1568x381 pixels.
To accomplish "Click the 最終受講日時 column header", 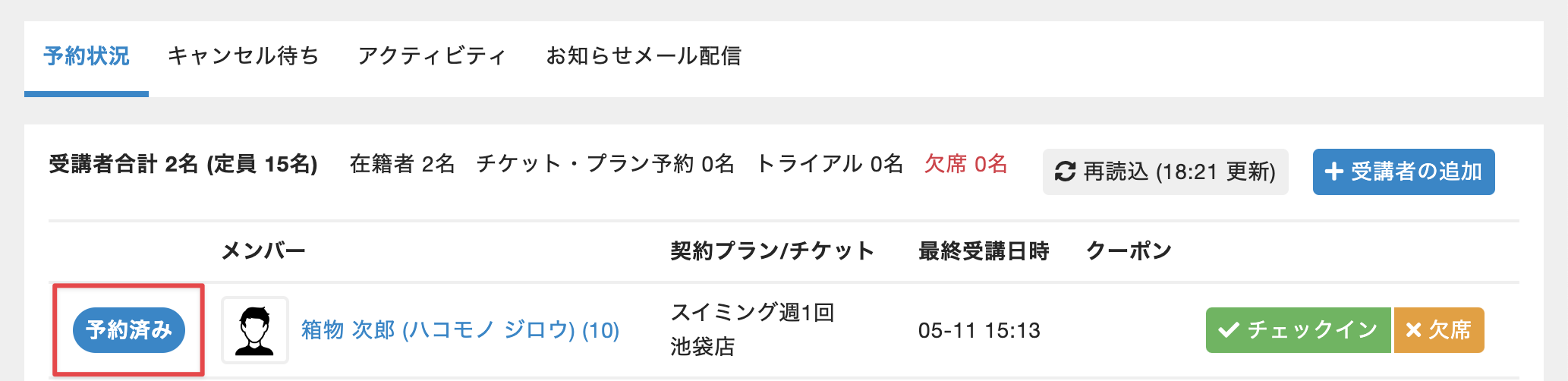I will coord(984,251).
